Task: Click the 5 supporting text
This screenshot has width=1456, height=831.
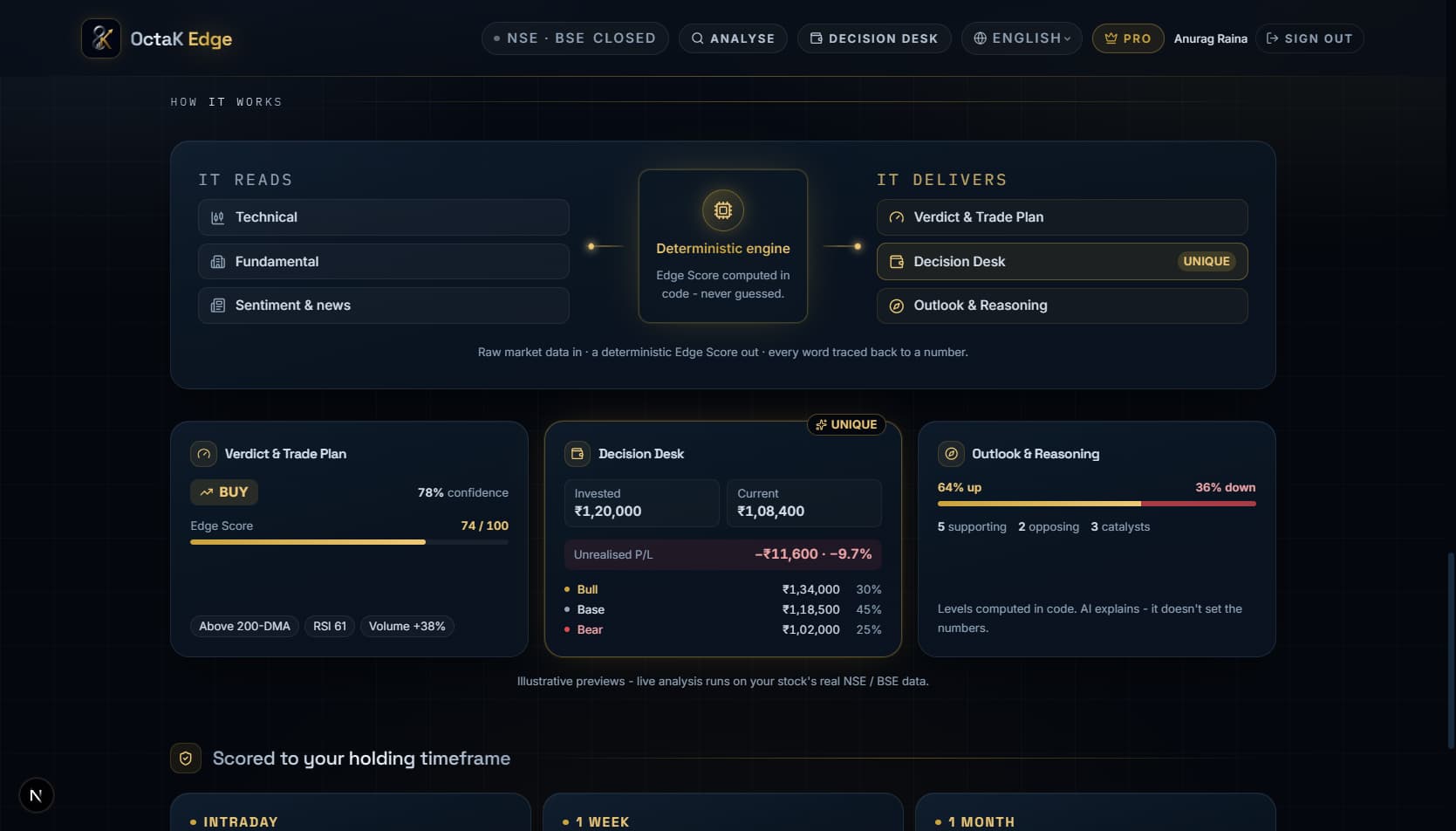Action: [x=972, y=527]
